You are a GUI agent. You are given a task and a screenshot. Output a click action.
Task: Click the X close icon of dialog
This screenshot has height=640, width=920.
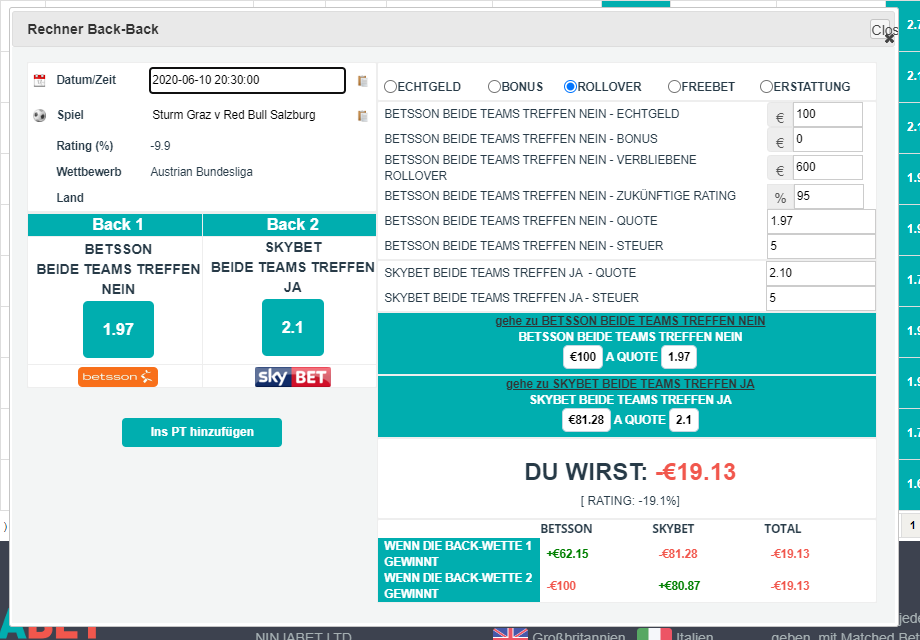pos(889,39)
